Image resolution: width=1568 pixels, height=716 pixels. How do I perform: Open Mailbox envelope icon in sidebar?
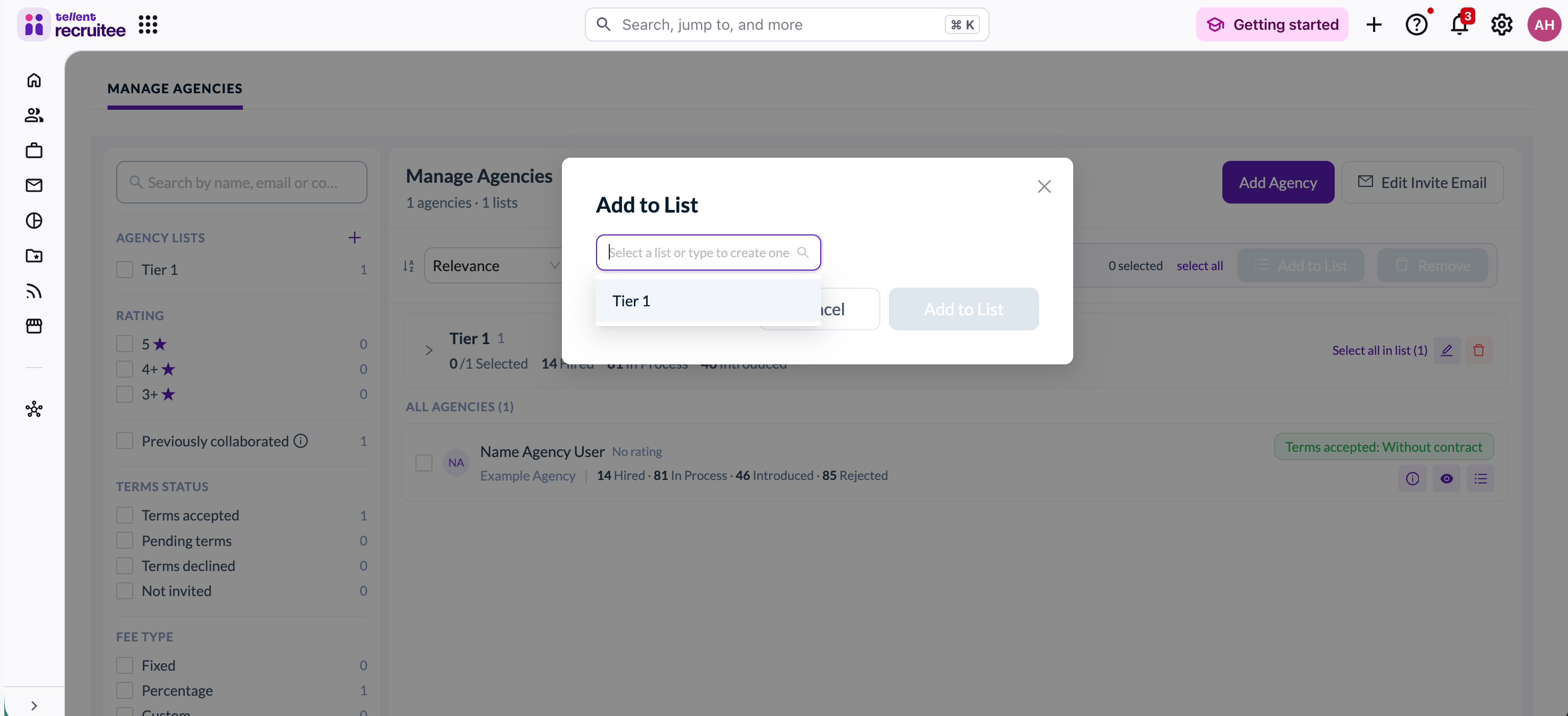tap(34, 185)
